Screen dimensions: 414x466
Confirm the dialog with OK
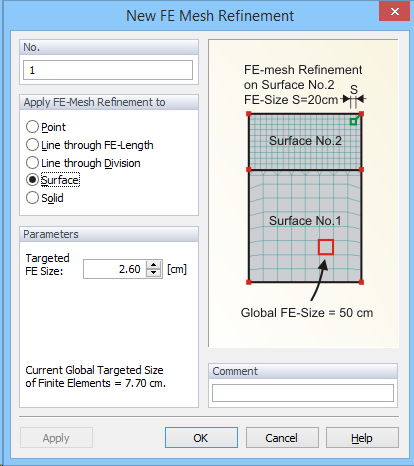(201, 438)
